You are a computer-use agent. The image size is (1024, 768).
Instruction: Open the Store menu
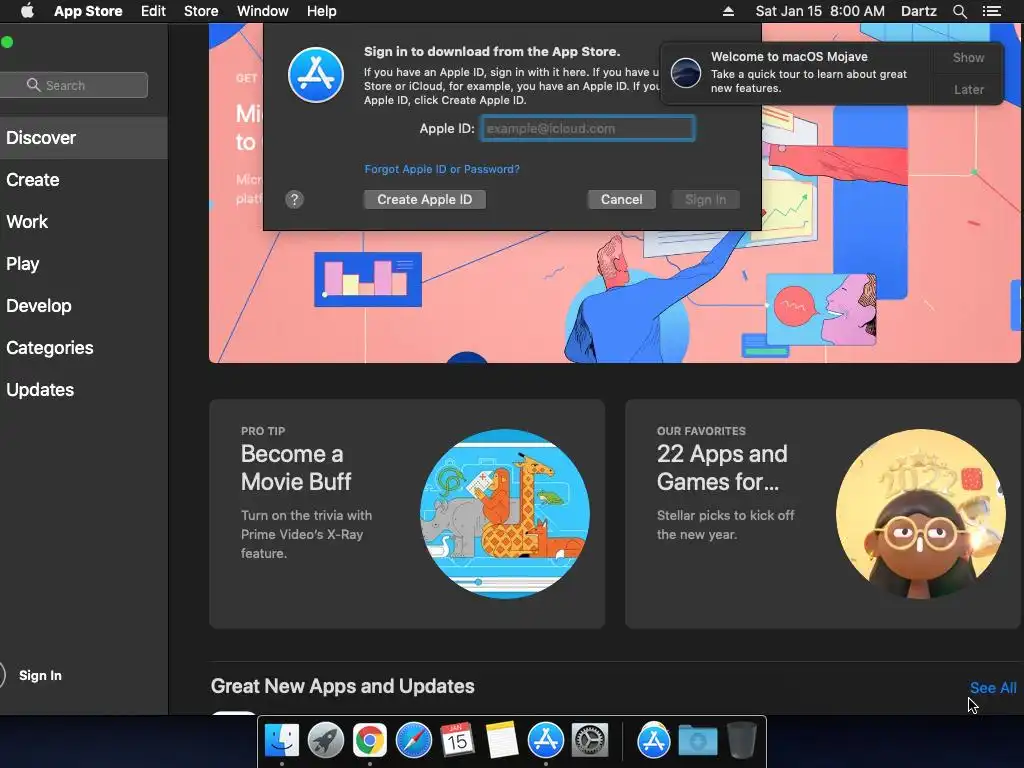[201, 11]
